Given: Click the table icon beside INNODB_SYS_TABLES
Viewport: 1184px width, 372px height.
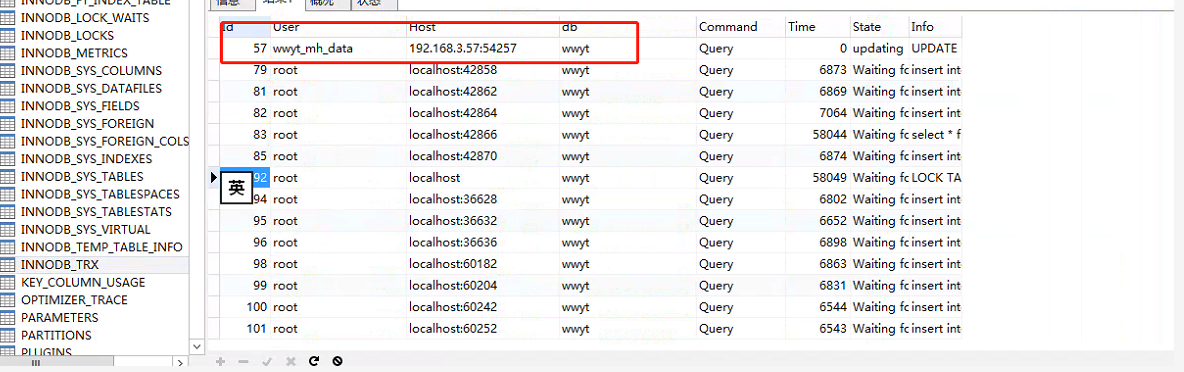Looking at the screenshot, I should point(8,177).
